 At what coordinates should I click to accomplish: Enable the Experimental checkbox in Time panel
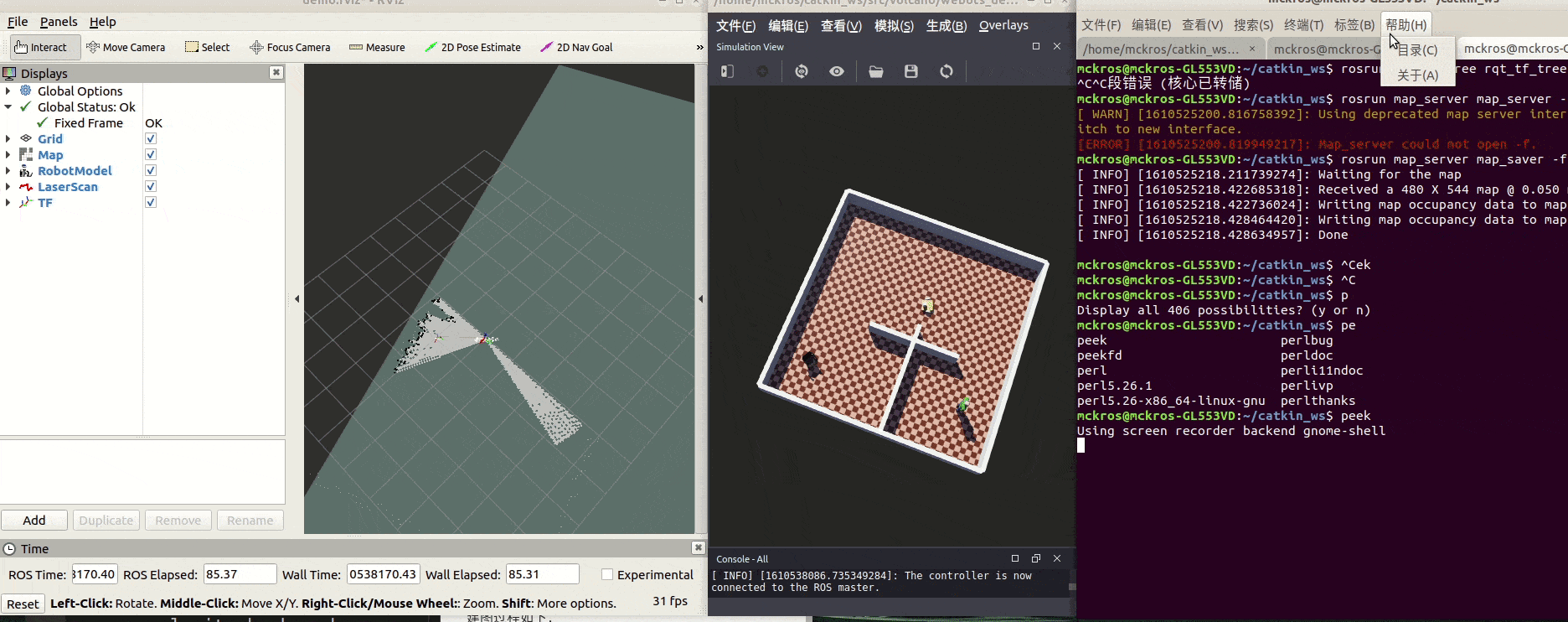point(607,574)
